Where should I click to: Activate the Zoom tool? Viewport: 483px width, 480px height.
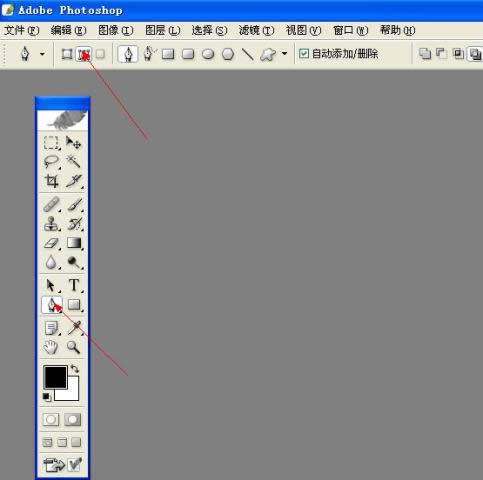pyautogui.click(x=73, y=347)
